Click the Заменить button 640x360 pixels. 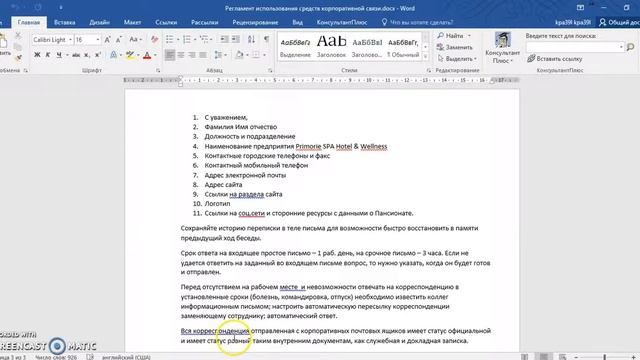point(455,47)
